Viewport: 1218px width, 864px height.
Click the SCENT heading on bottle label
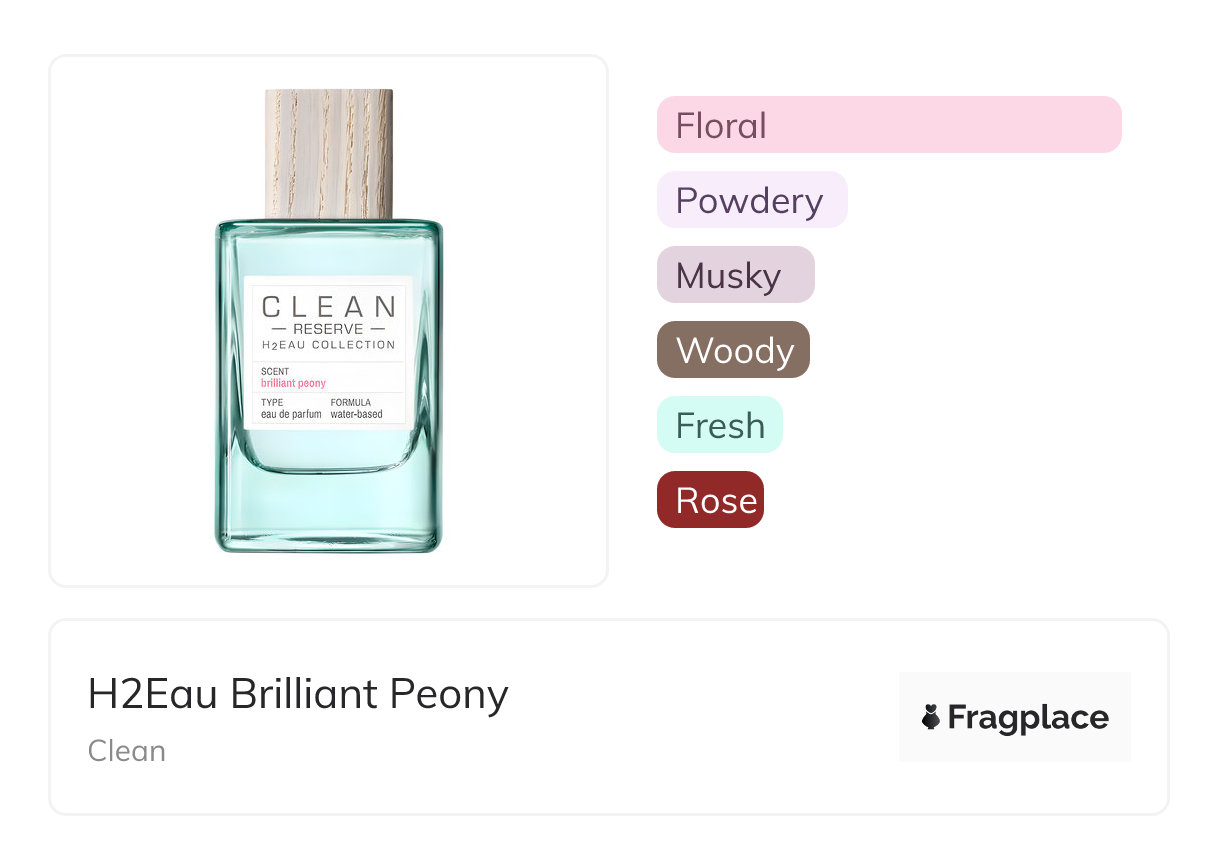(x=275, y=372)
